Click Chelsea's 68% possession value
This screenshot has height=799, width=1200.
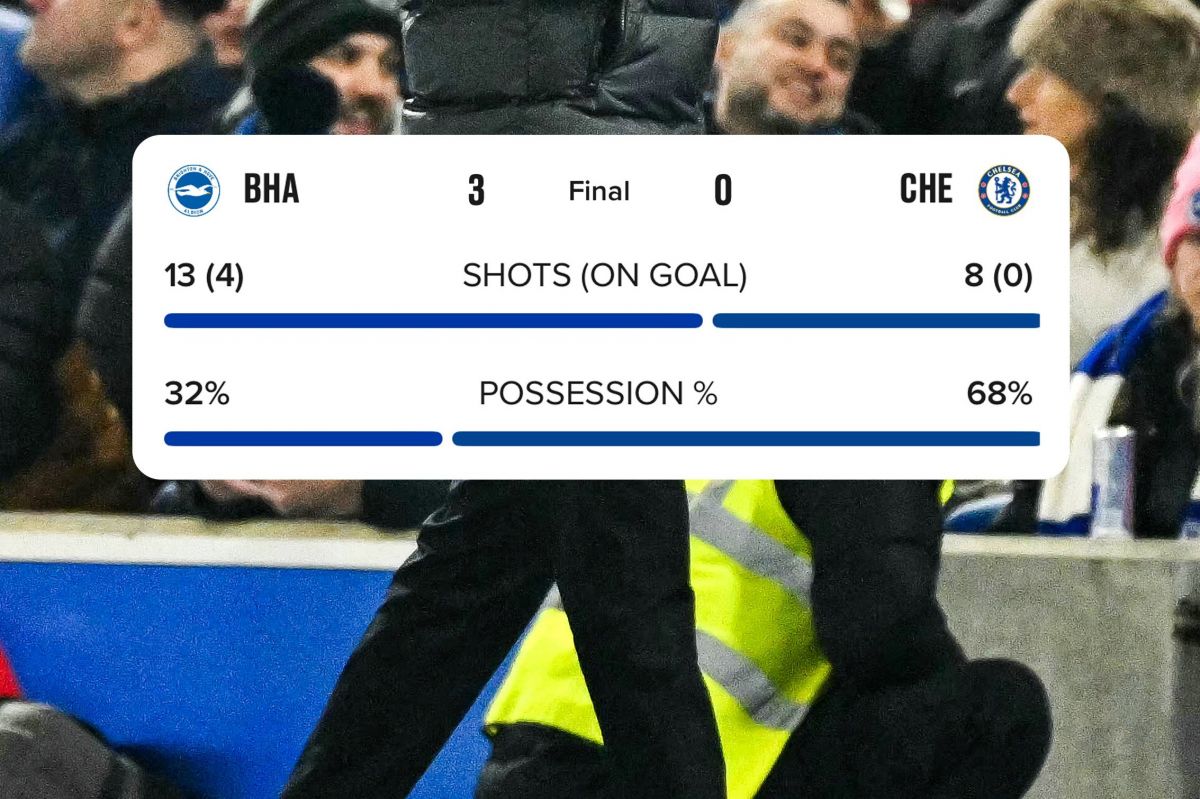coord(999,394)
